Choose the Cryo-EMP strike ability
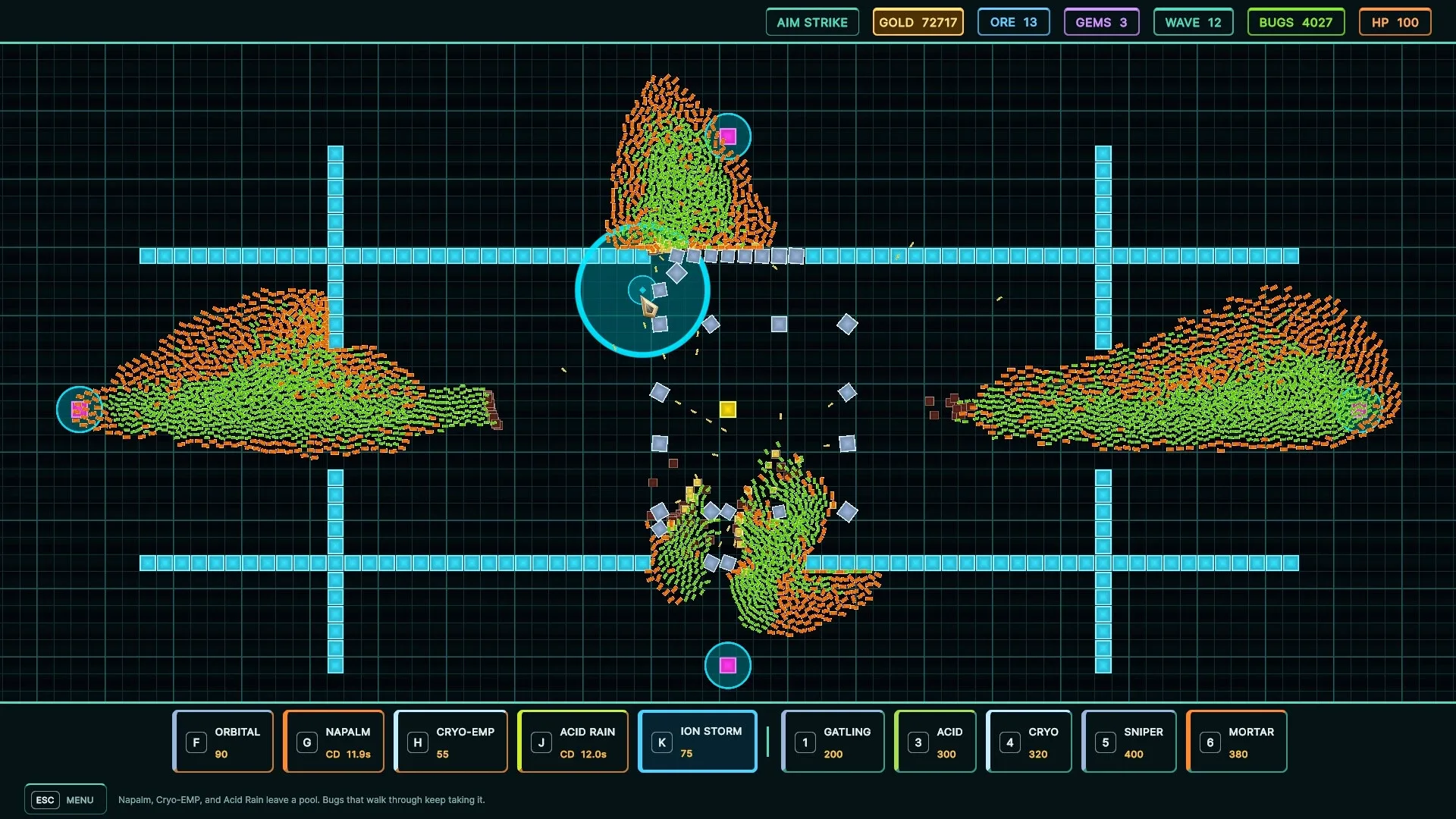The width and height of the screenshot is (1456, 819). coord(450,742)
